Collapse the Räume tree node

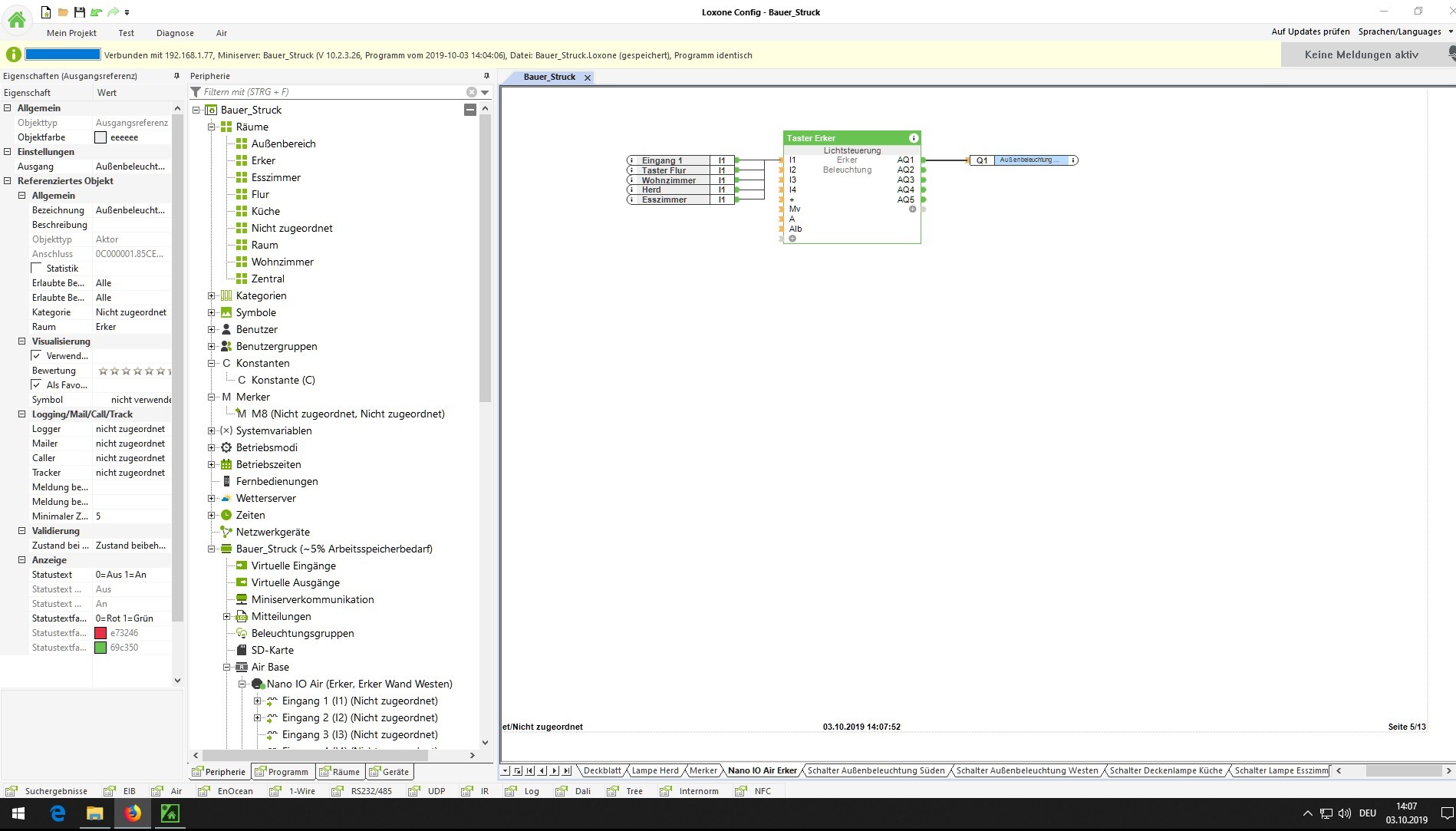pos(212,127)
